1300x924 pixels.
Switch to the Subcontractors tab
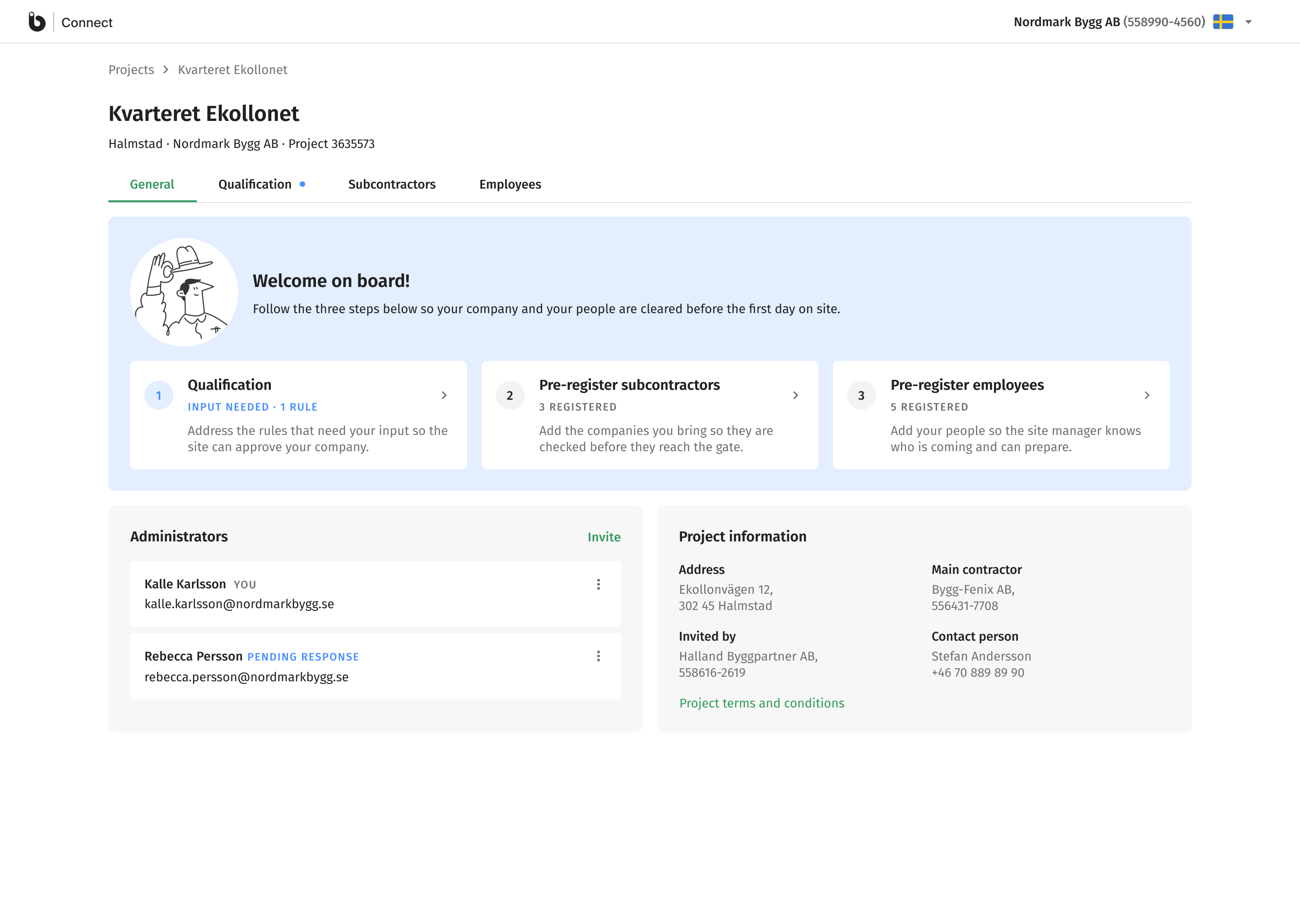tap(392, 185)
